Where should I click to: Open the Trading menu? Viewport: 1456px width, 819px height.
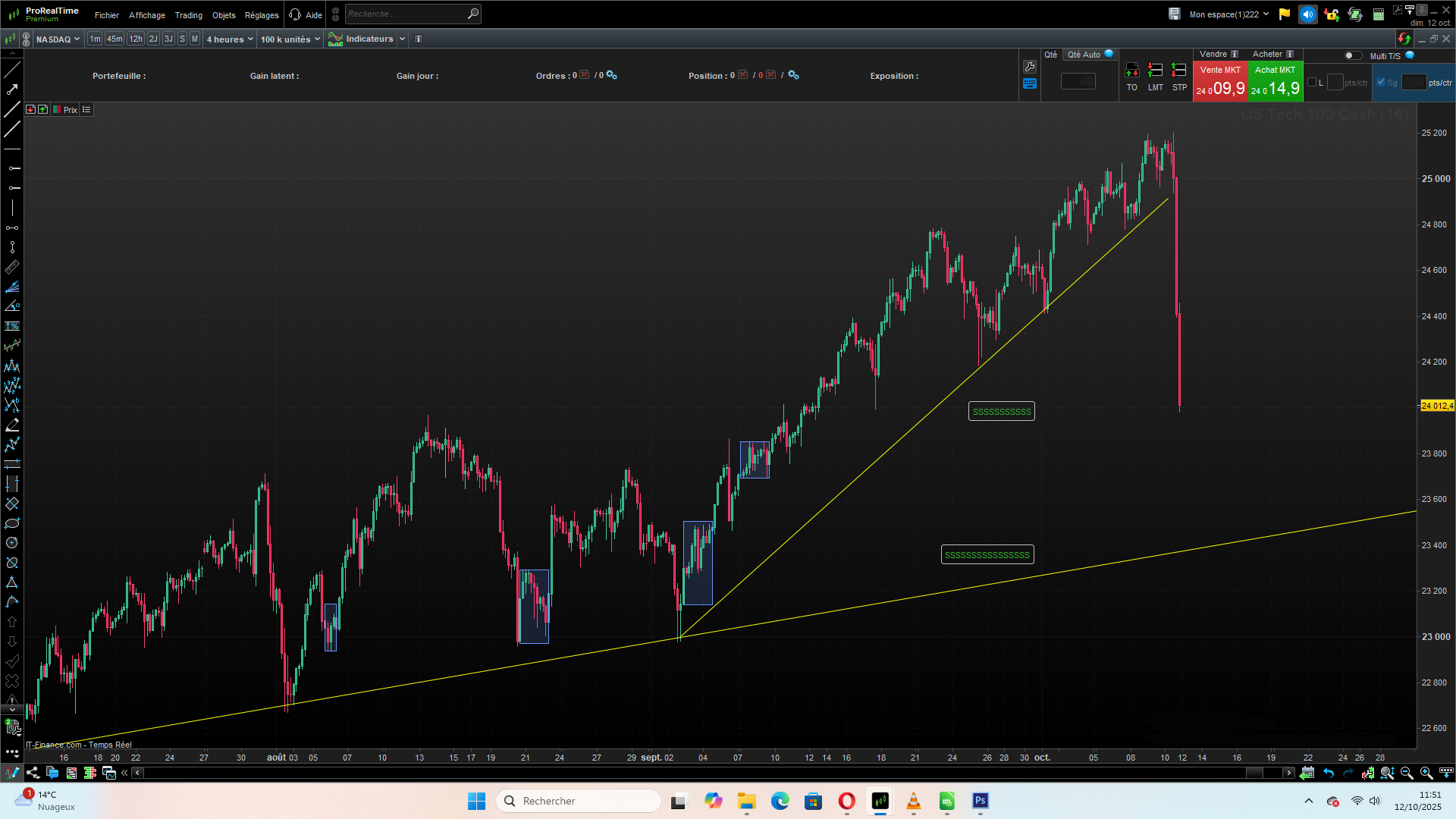click(x=188, y=15)
